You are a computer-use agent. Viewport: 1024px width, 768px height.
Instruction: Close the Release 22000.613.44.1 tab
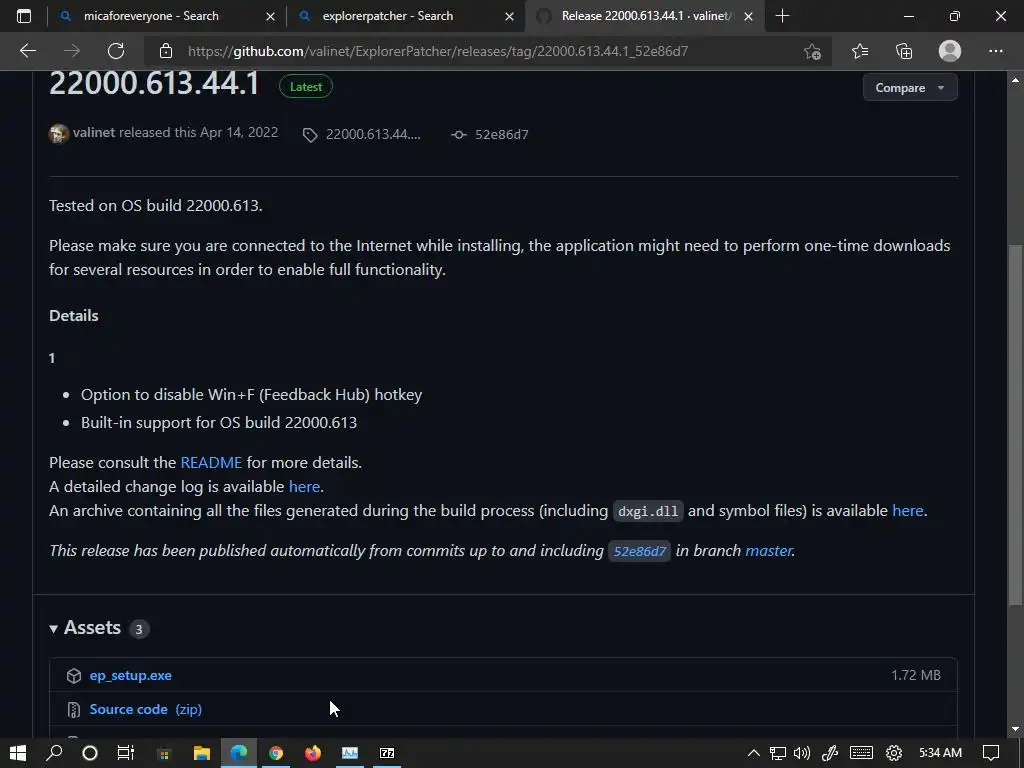[x=748, y=16]
